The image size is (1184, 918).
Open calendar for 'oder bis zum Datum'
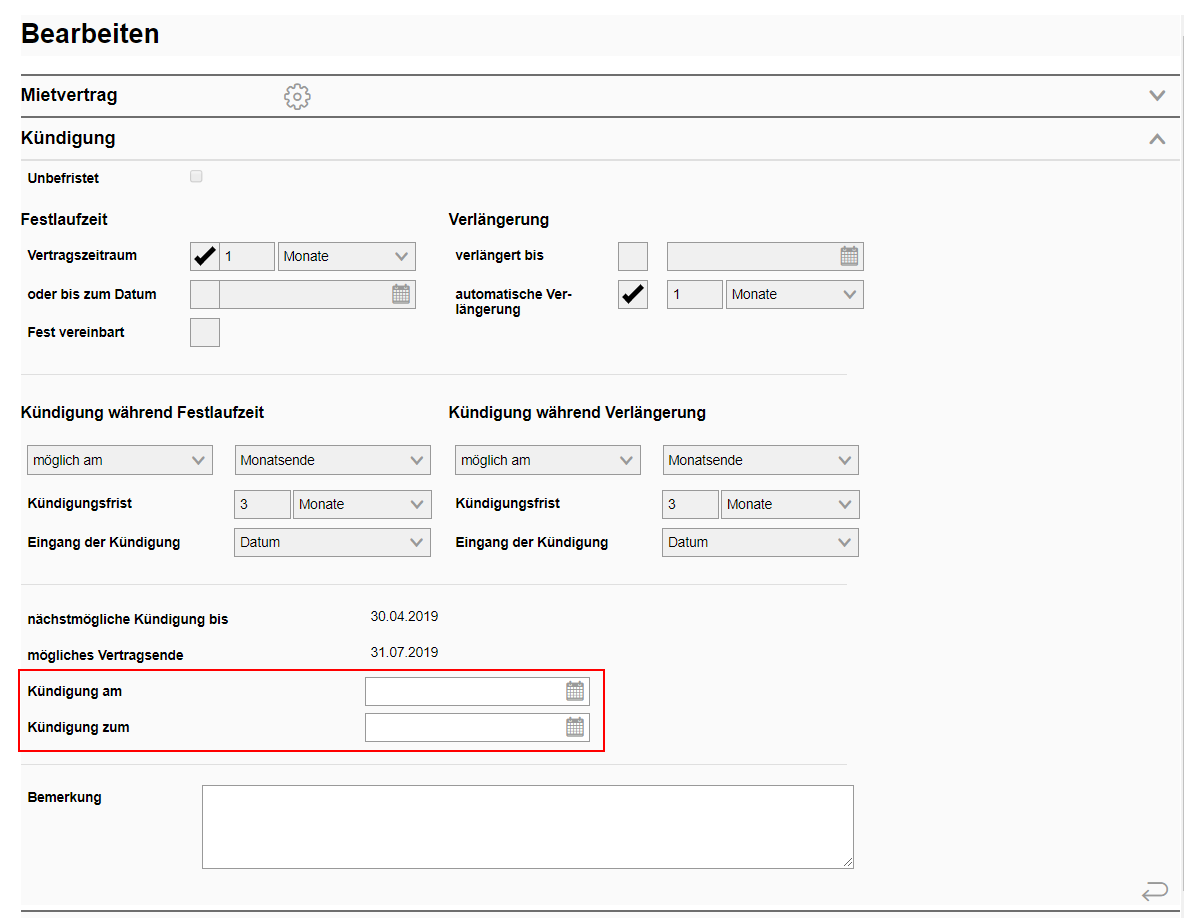pos(400,294)
